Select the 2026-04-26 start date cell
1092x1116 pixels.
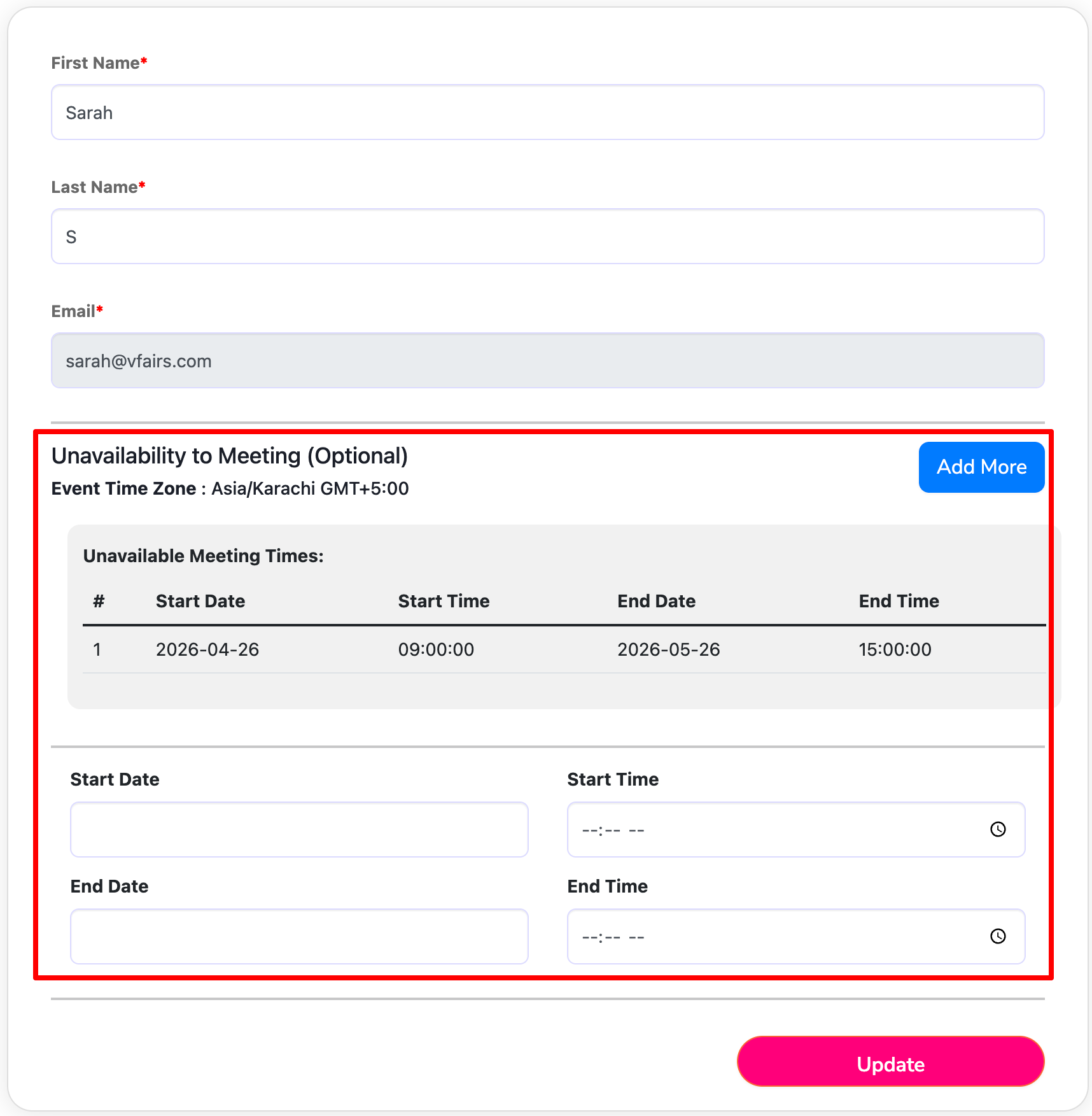[207, 649]
